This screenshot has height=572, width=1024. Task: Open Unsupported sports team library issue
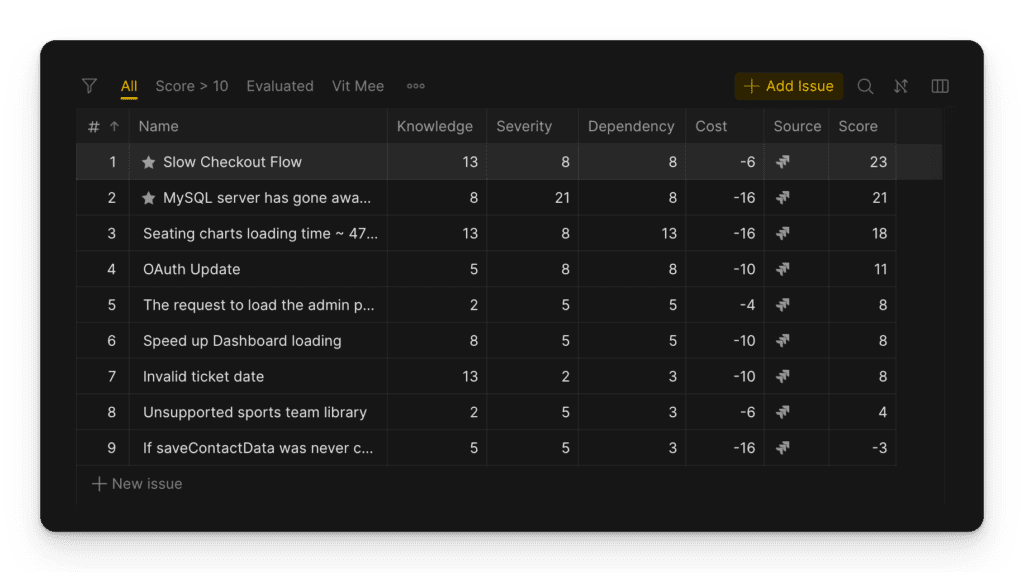255,412
